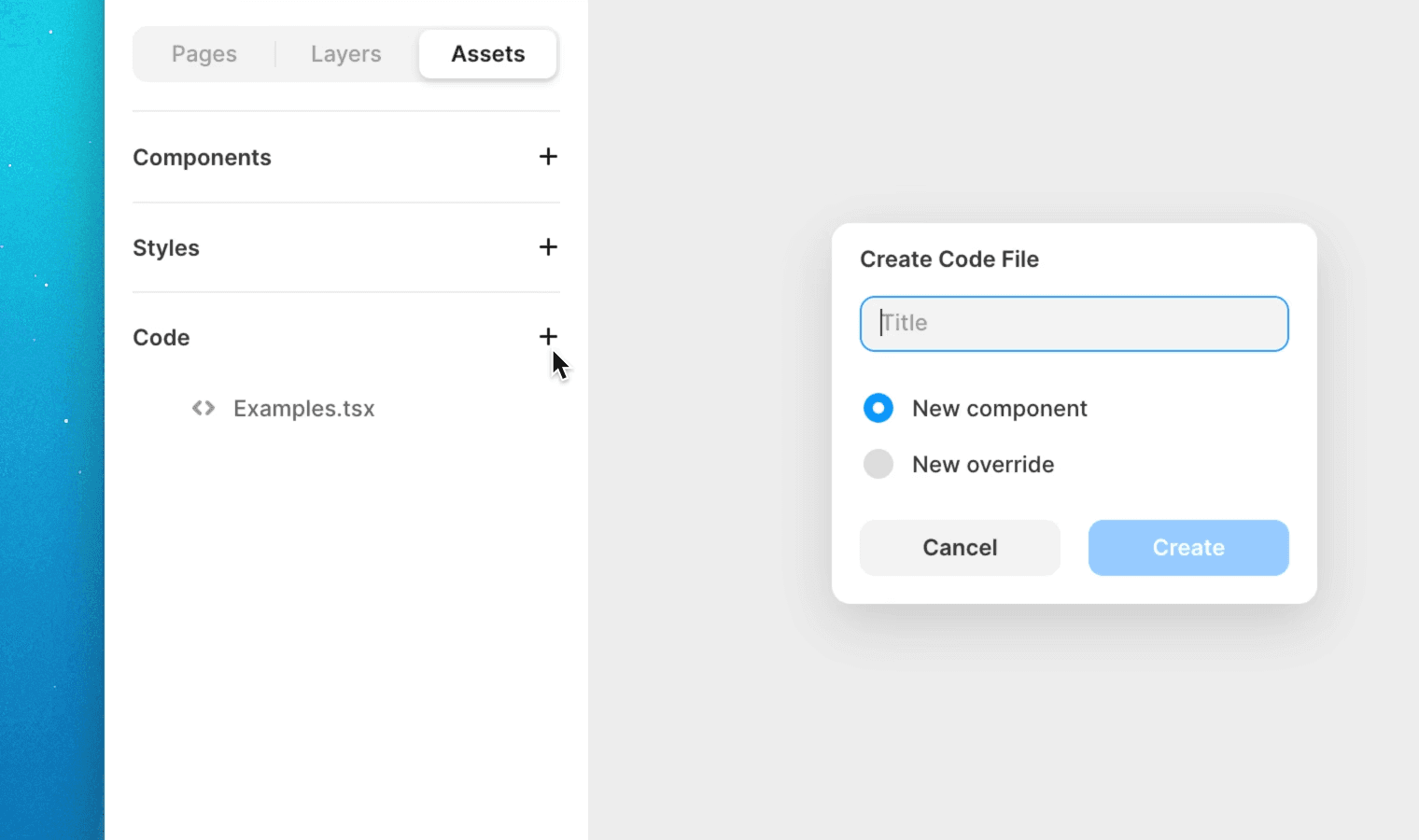Switch to the Pages tab

tap(204, 53)
